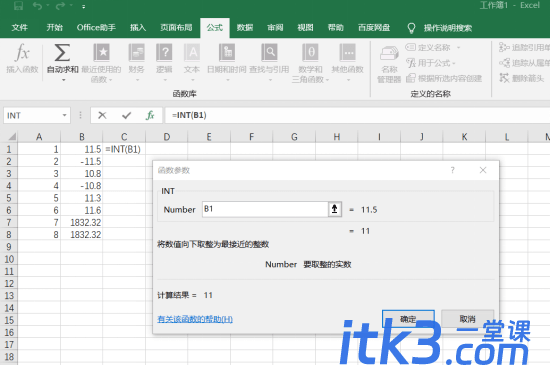Click the Trace Precedents button
551x366 pixels.
tap(524, 47)
